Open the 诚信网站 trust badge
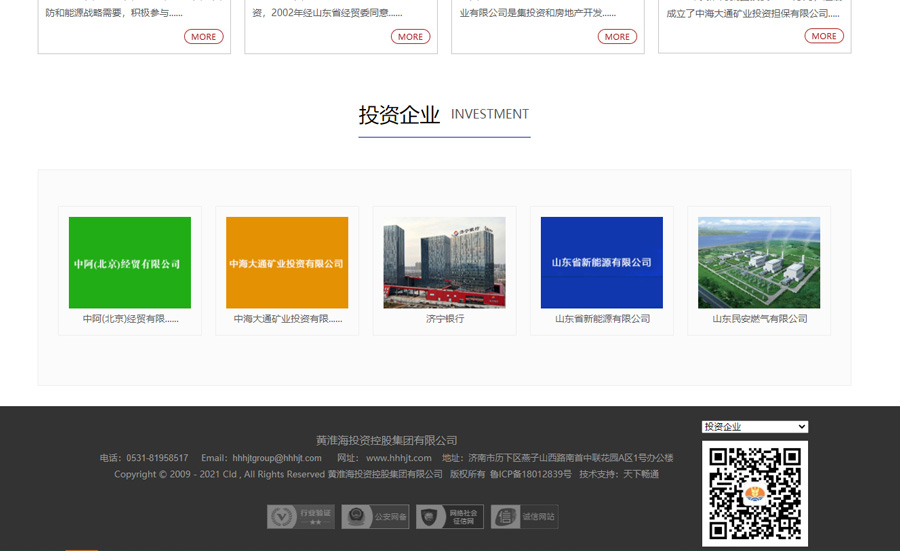900x551 pixels. (x=524, y=516)
